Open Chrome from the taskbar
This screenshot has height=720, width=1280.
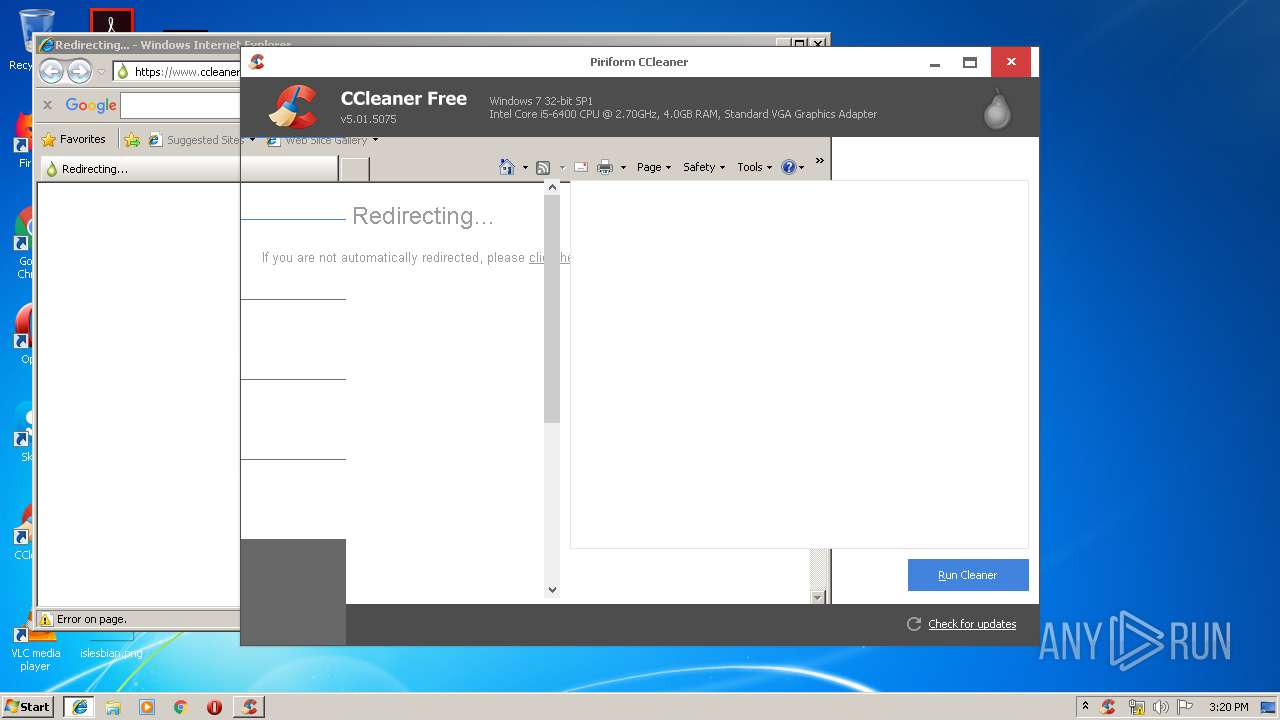pos(180,707)
